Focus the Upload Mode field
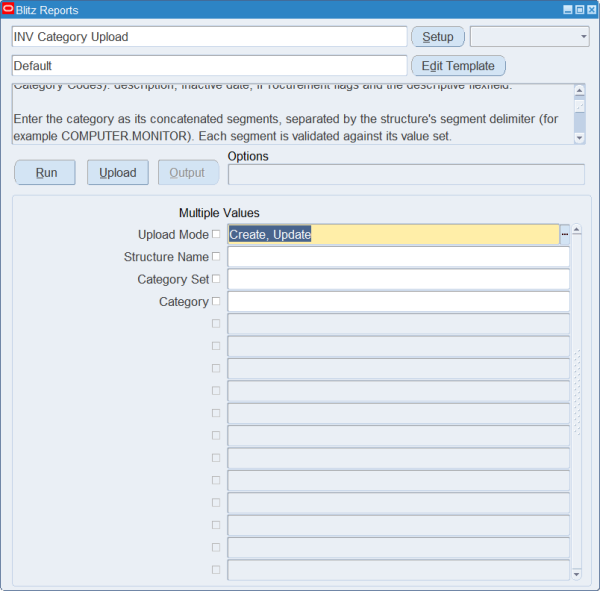This screenshot has width=600, height=591. point(393,234)
